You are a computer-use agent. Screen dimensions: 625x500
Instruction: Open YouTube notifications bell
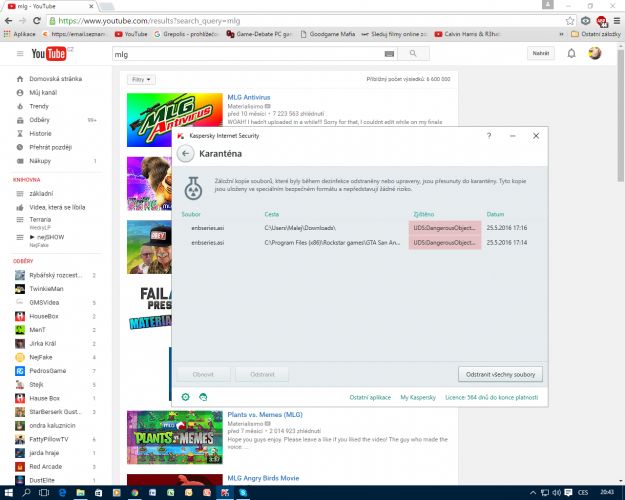[571, 53]
